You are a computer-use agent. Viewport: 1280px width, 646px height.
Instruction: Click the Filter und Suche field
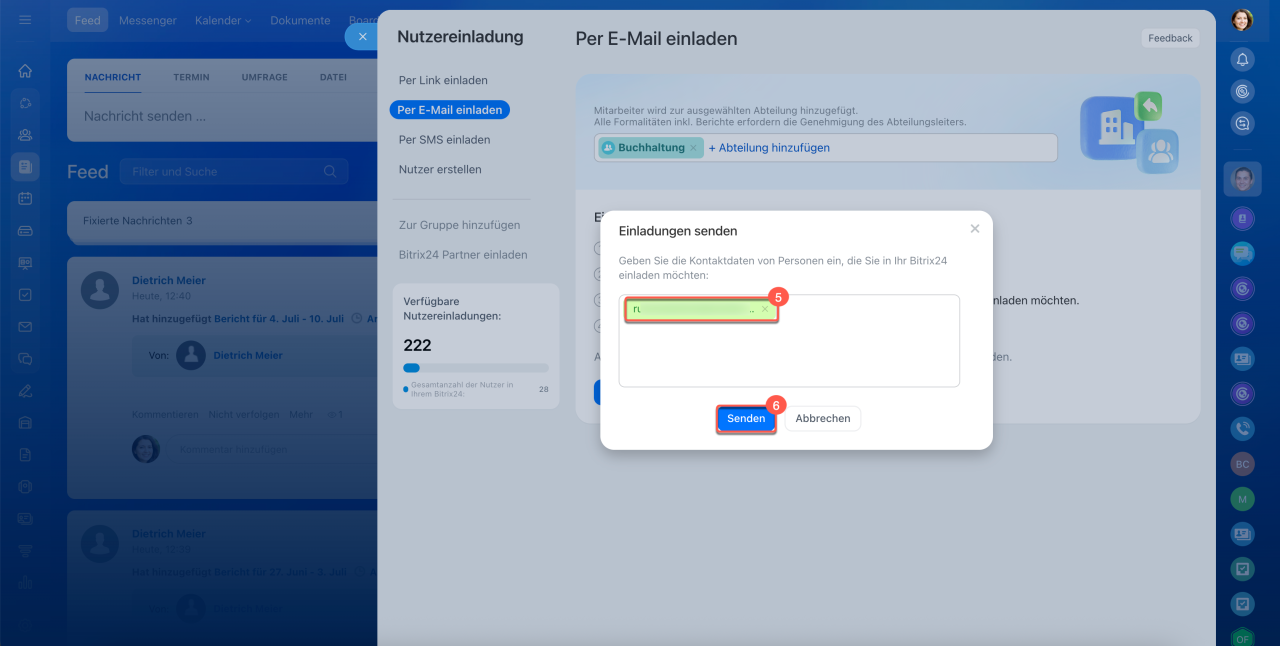pyautogui.click(x=234, y=172)
